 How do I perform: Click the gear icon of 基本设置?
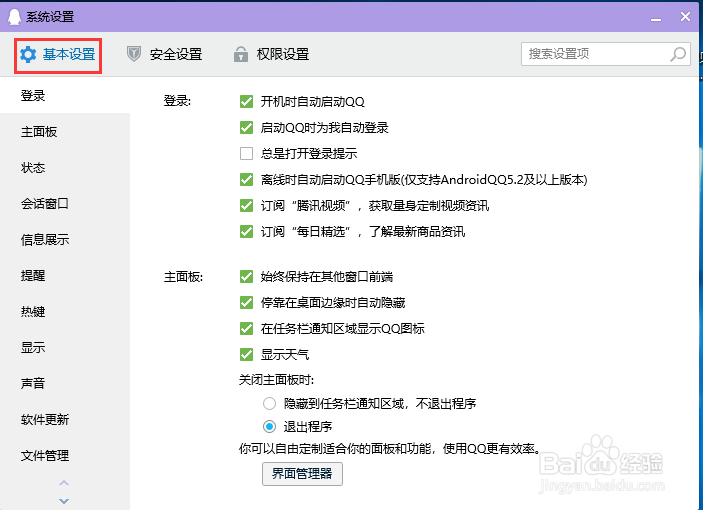28,55
